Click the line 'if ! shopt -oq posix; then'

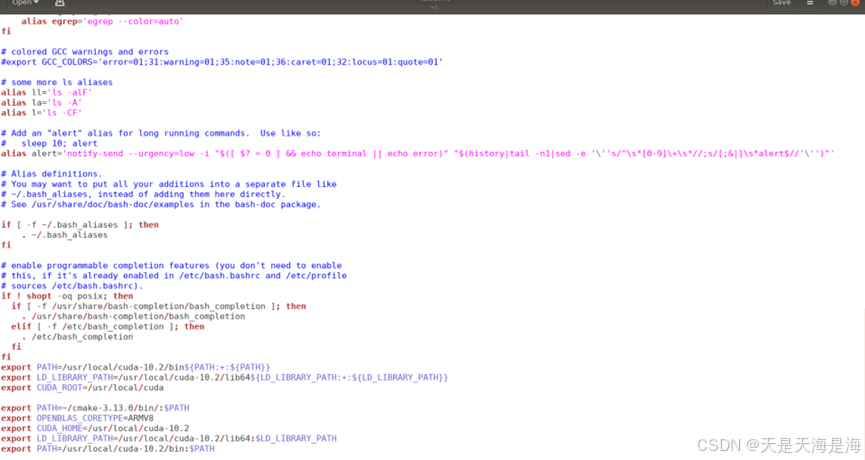coord(67,296)
